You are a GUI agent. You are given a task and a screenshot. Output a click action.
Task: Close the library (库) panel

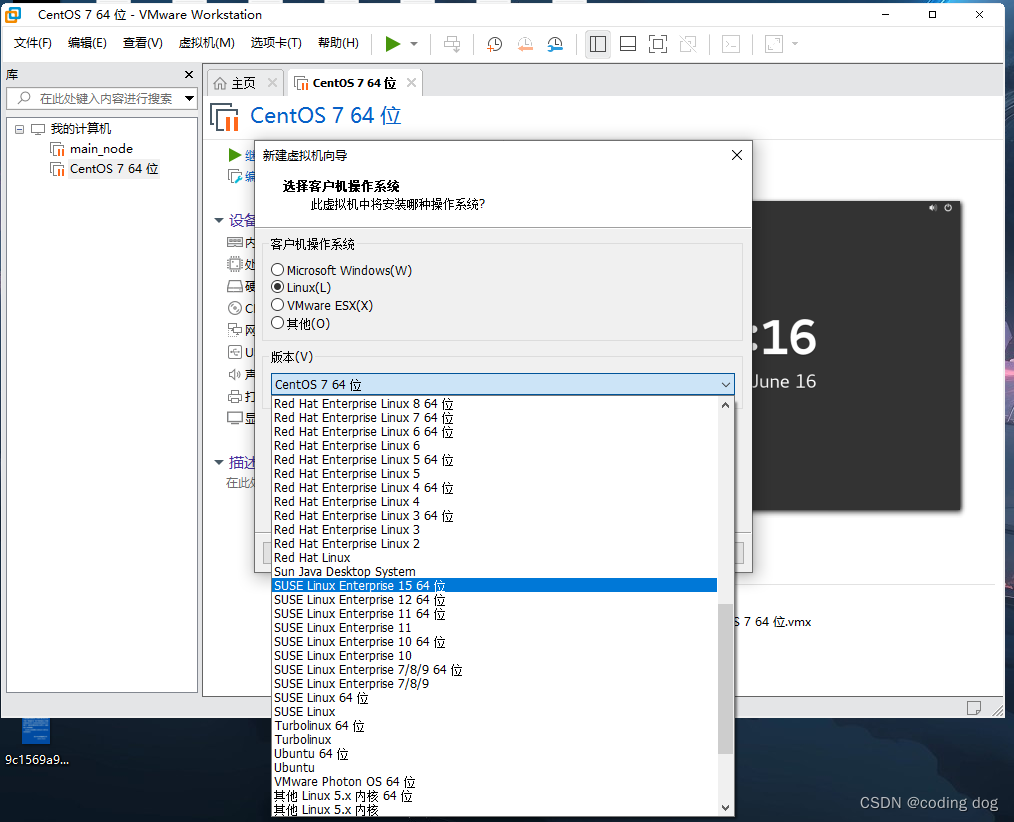189,74
